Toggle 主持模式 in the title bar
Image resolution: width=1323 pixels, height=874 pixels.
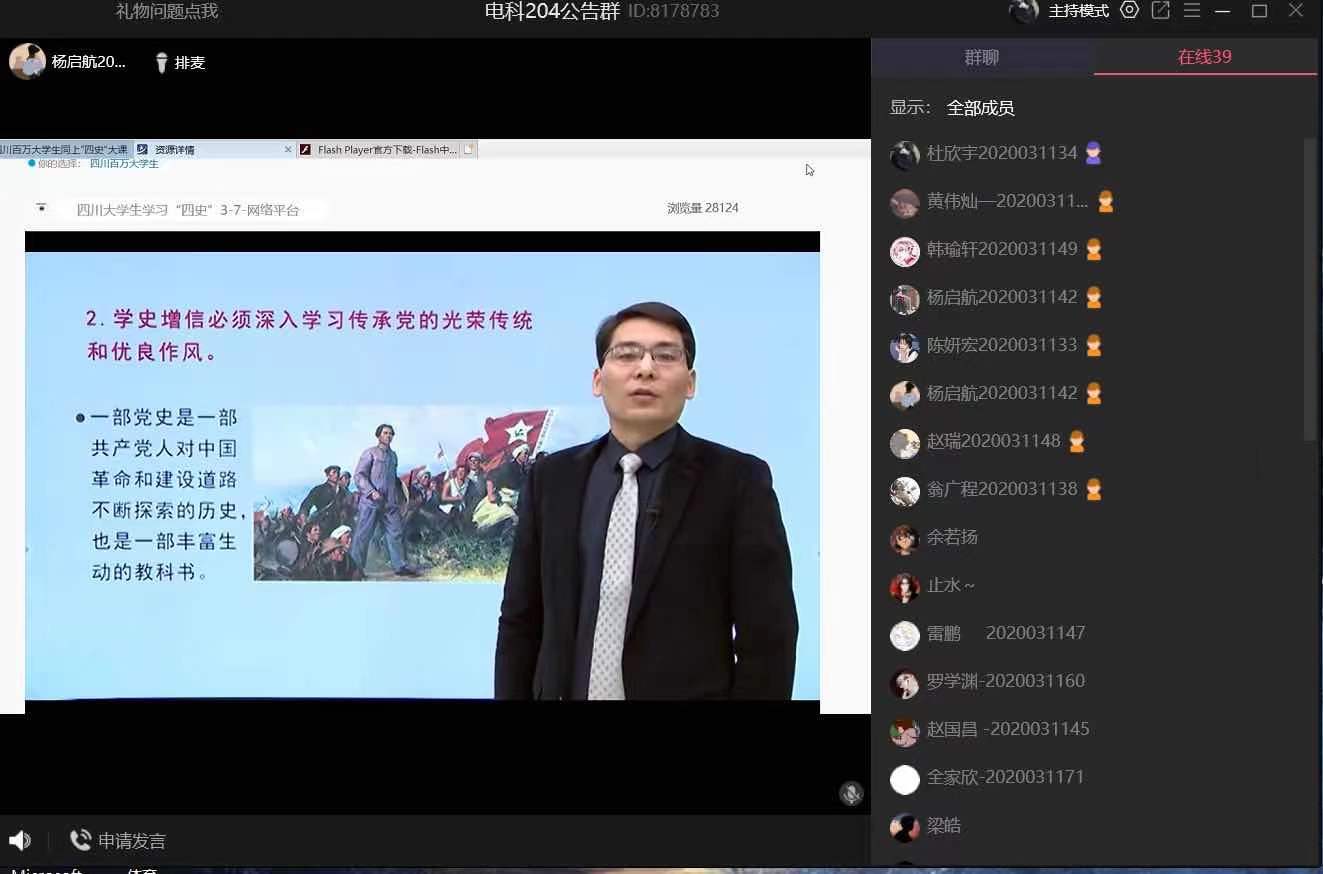coord(1079,11)
